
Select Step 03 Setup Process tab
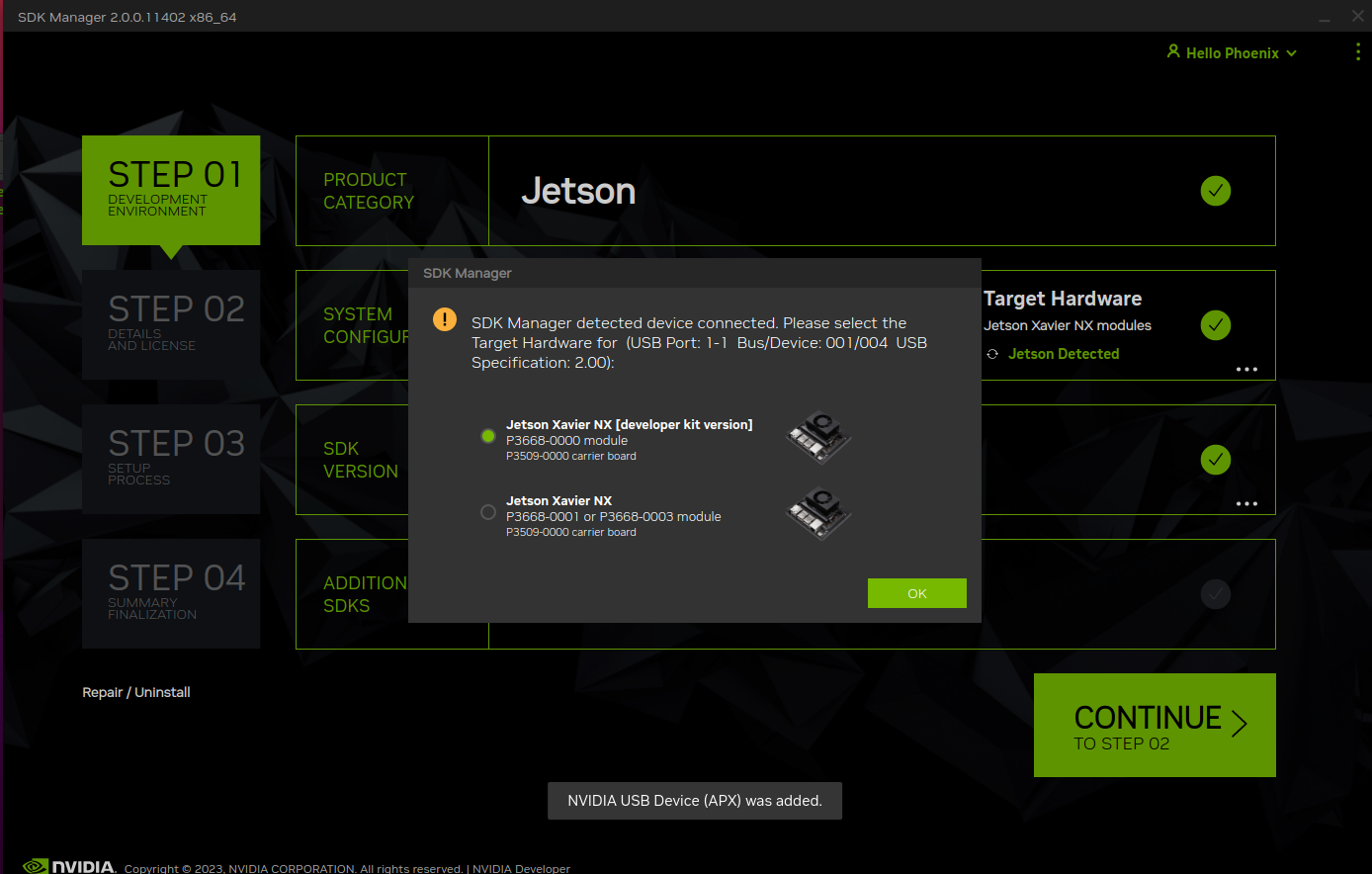(171, 459)
